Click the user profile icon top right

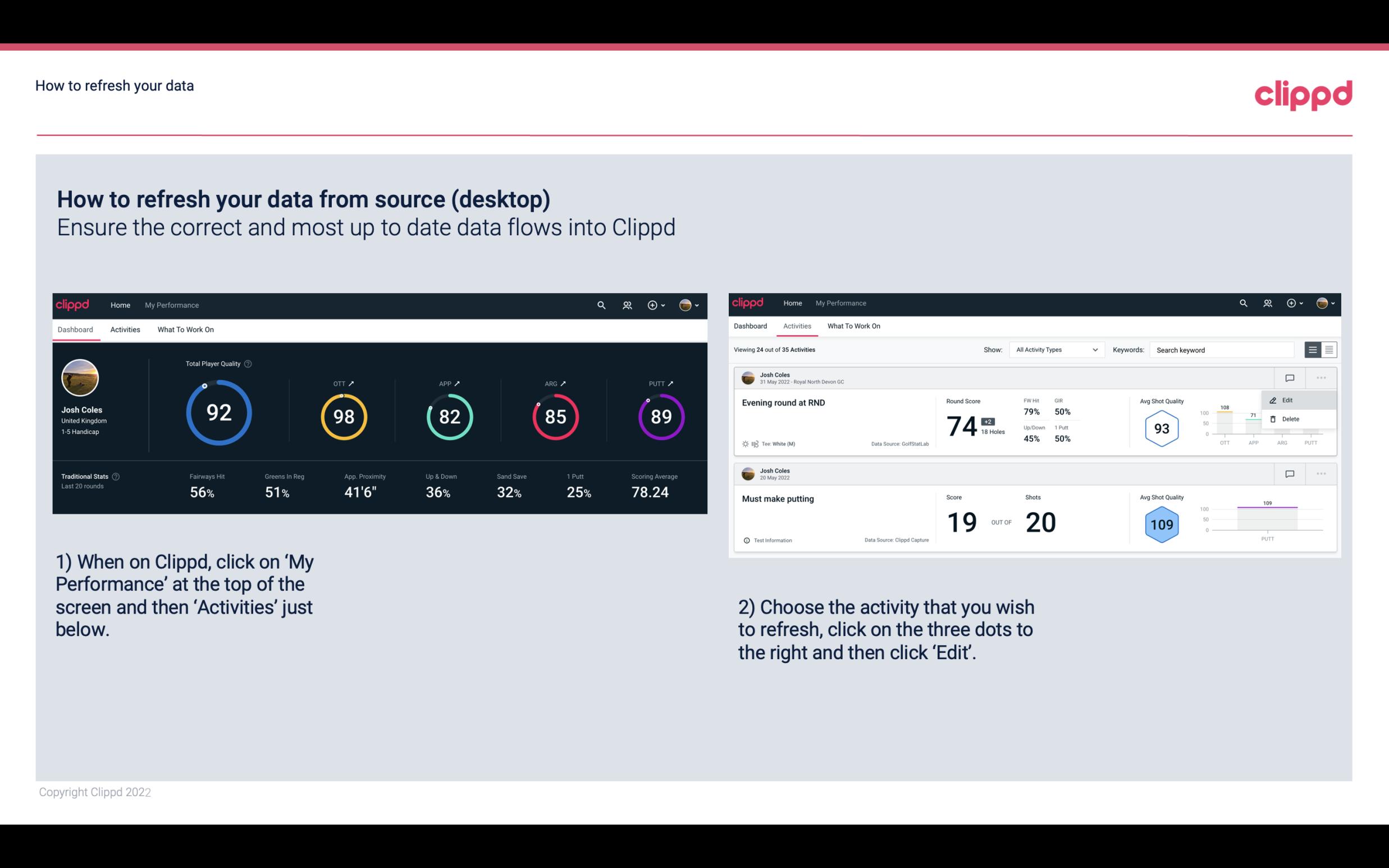tap(687, 304)
